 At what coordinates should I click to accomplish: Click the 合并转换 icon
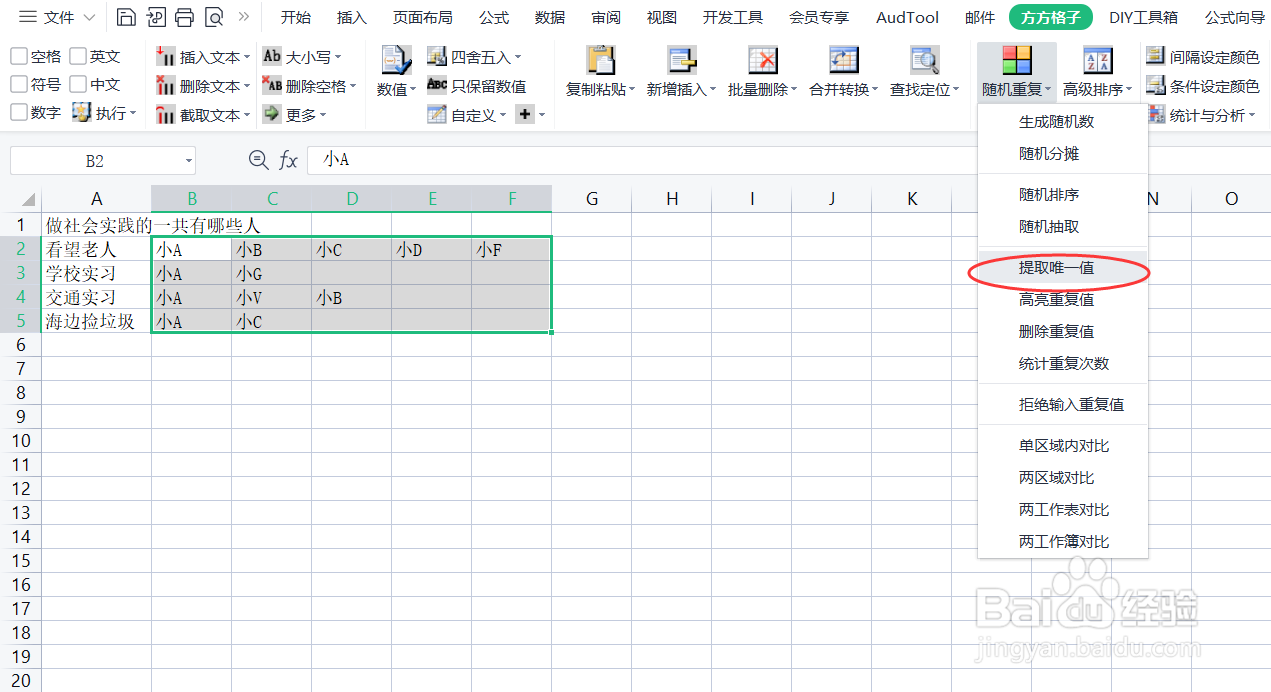click(x=843, y=61)
